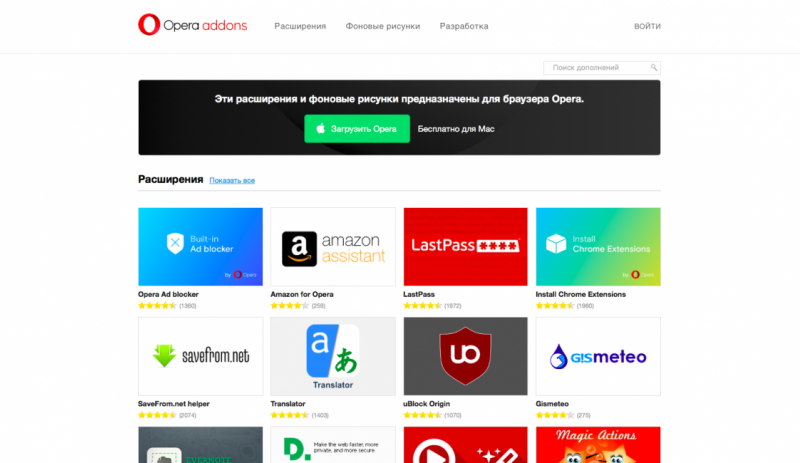Click the Opera Ad blocker star rating
Screen dimensions: 800x463
tap(157, 306)
